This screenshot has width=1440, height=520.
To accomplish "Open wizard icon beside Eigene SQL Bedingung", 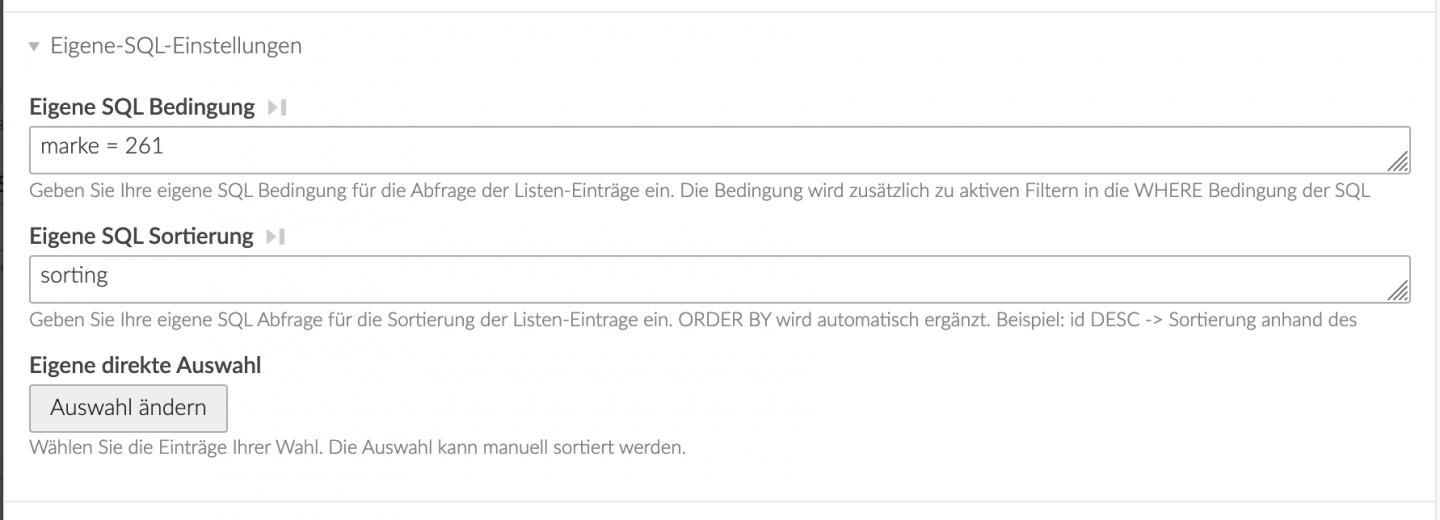I will point(277,108).
